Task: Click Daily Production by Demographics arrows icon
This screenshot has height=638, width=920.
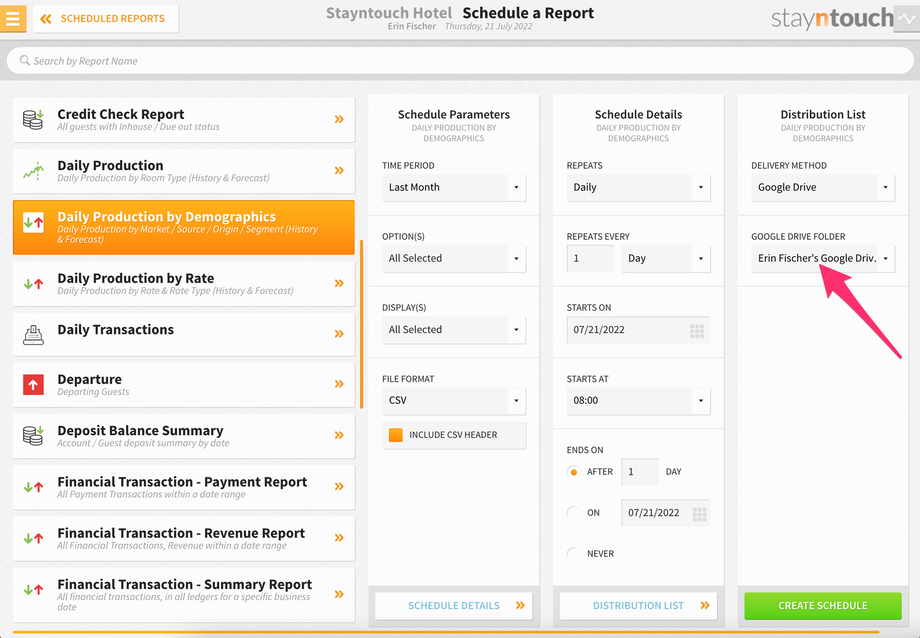Action: pyautogui.click(x=33, y=222)
